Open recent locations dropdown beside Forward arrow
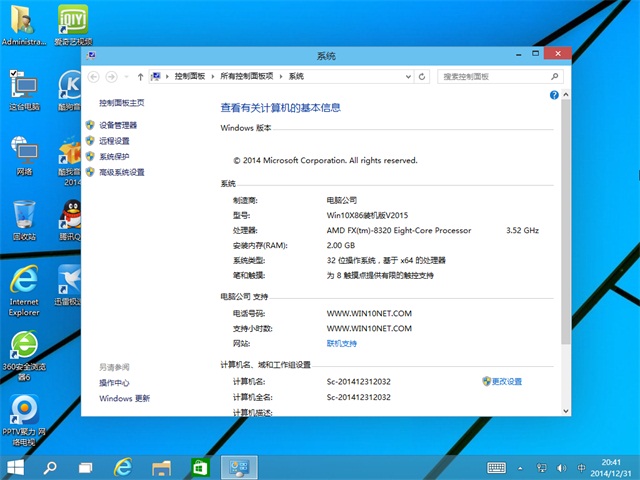 pyautogui.click(x=126, y=76)
